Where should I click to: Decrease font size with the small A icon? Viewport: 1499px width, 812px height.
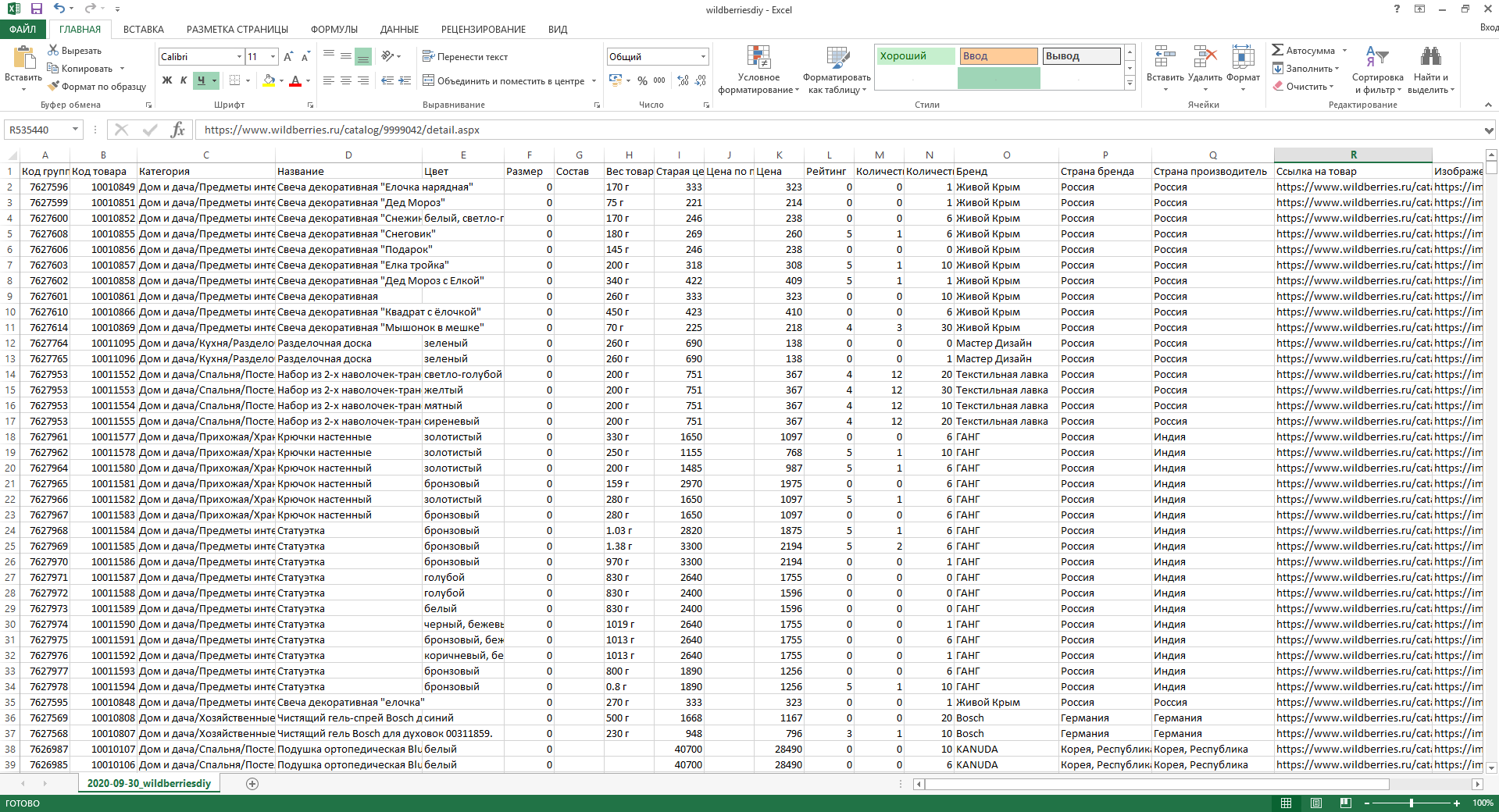(x=305, y=57)
